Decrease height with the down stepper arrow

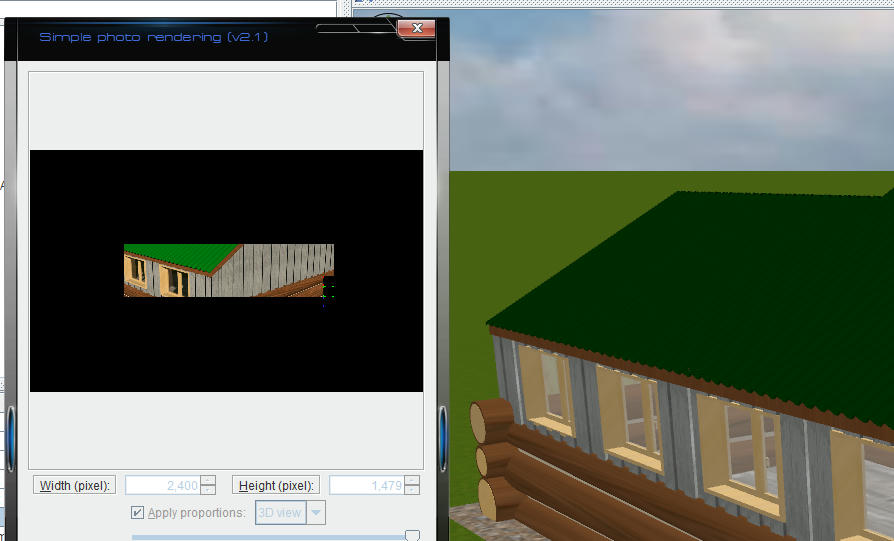pos(412,490)
